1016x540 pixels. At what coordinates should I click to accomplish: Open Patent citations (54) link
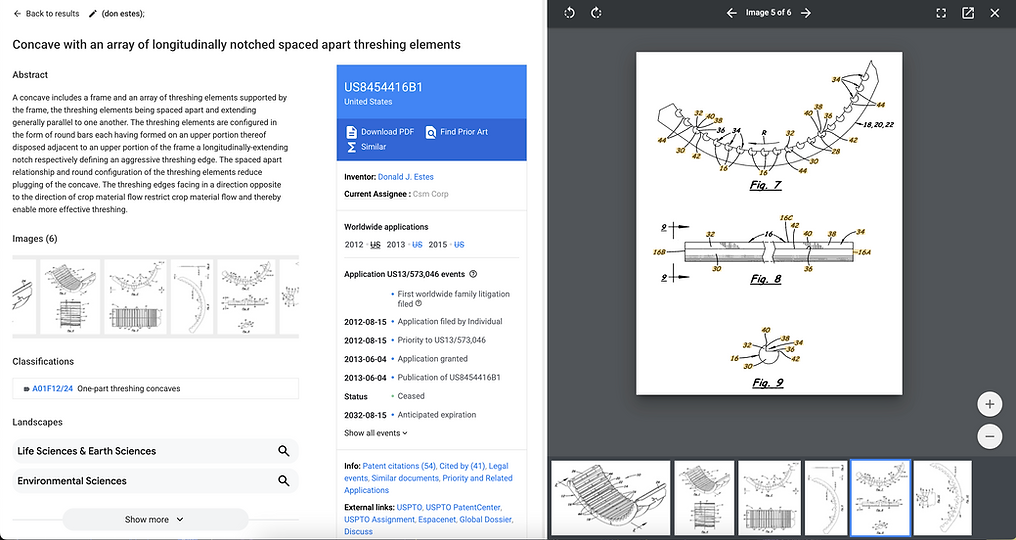tap(399, 466)
